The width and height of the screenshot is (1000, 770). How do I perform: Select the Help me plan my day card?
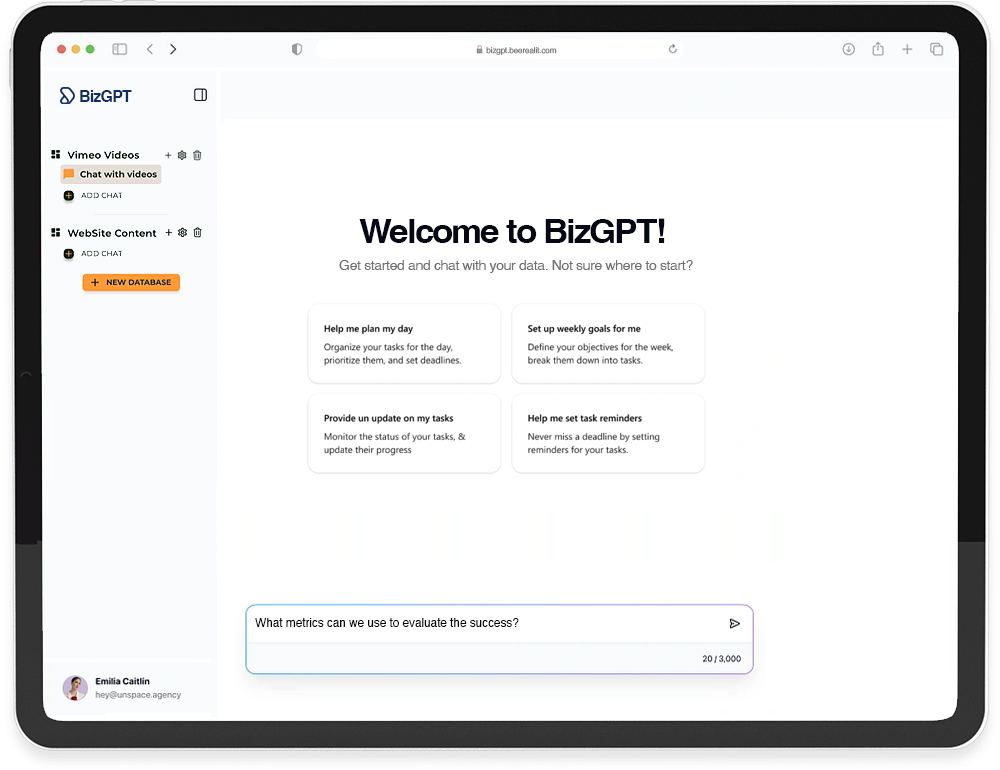tap(404, 343)
